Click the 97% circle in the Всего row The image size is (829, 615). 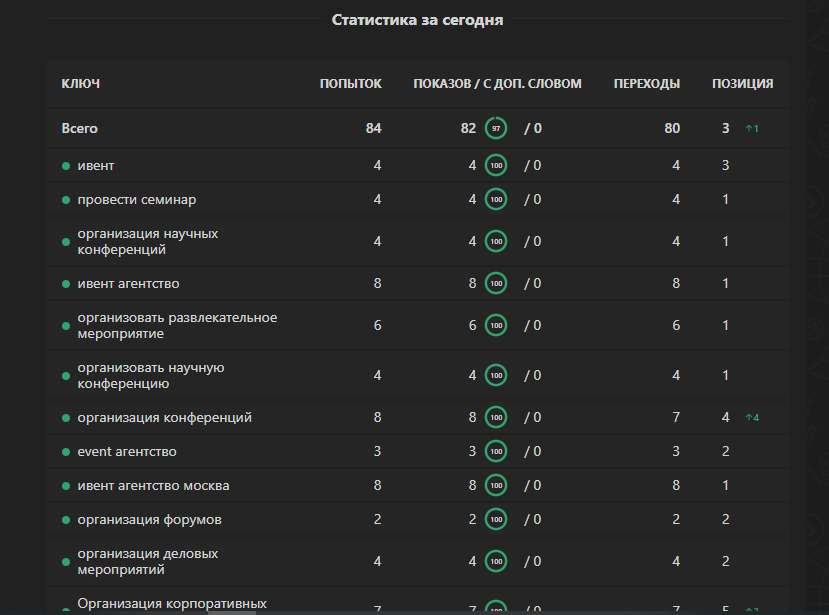tap(496, 128)
